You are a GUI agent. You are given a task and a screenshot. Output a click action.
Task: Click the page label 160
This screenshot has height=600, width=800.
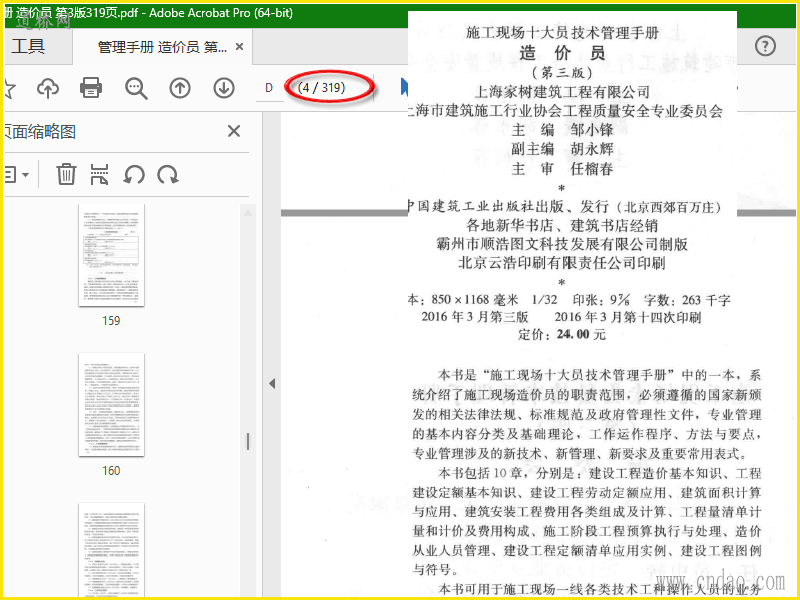[111, 470]
